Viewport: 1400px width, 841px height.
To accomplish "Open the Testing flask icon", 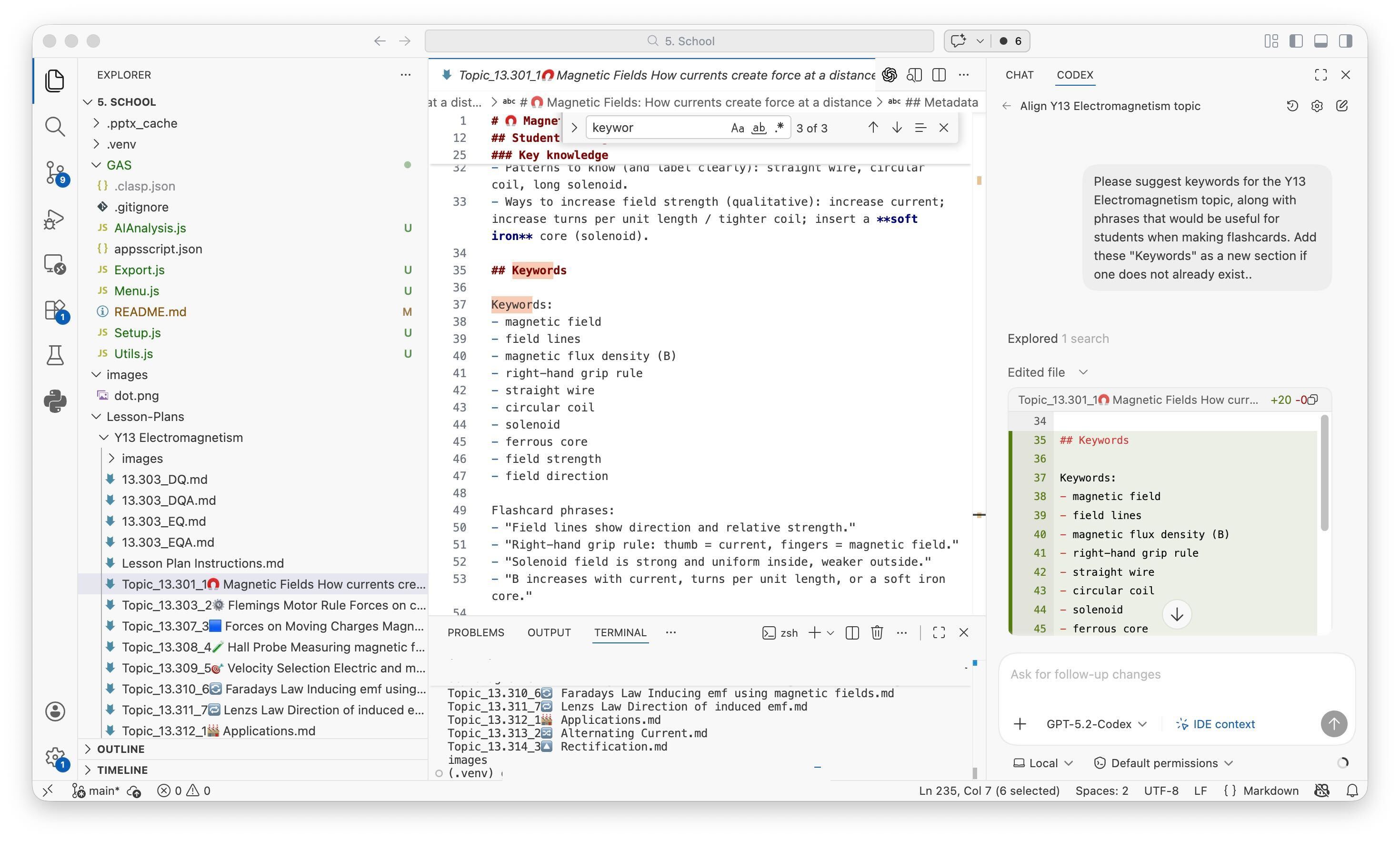I will pos(55,355).
